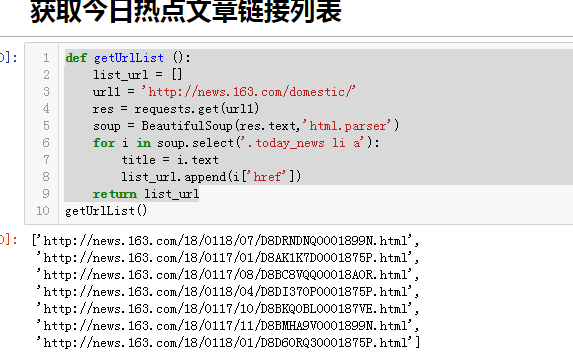Click line number 5 in code gutter
This screenshot has width=573, height=361.
[46, 126]
